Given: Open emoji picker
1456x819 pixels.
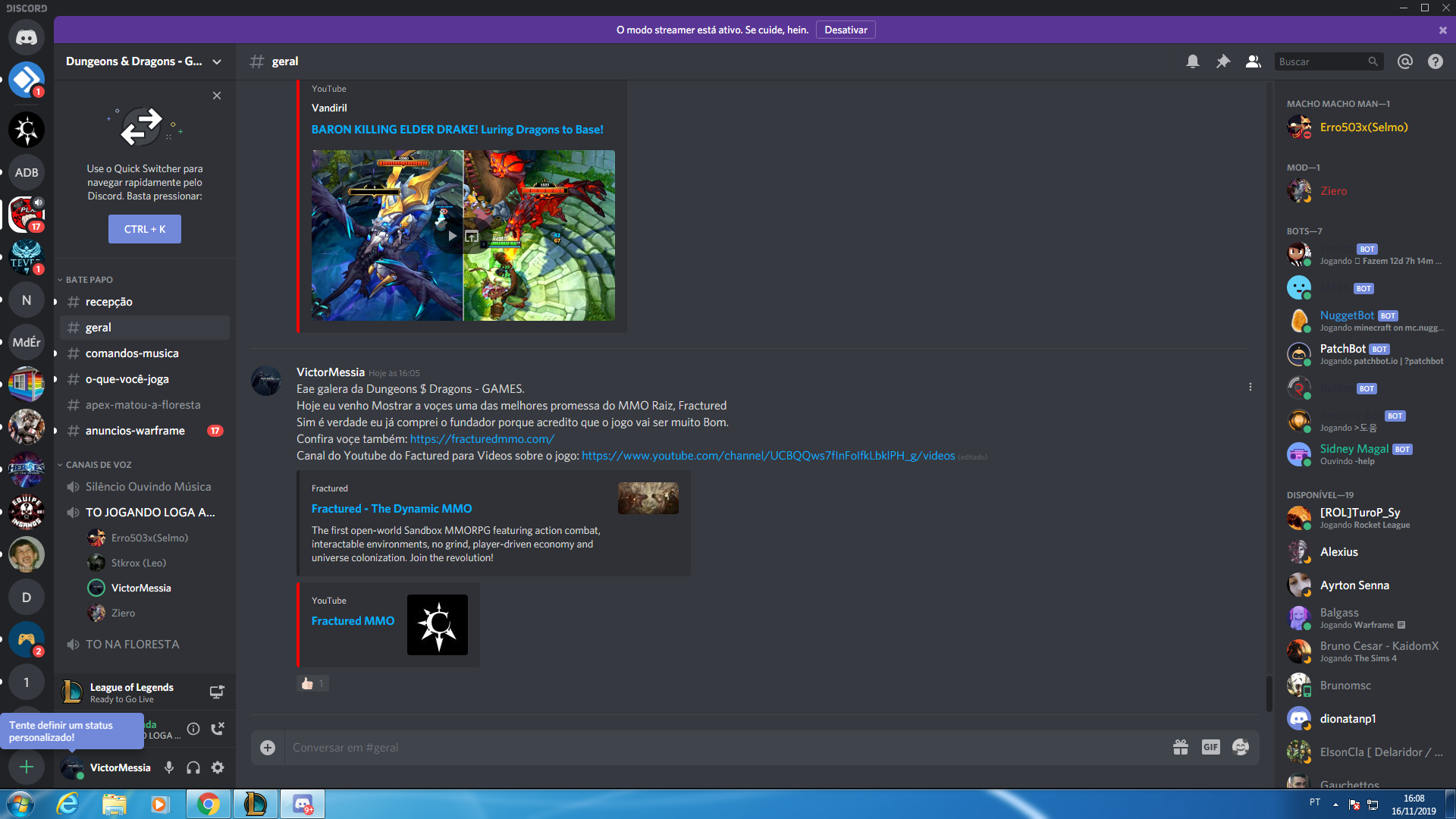Looking at the screenshot, I should coord(1241,748).
